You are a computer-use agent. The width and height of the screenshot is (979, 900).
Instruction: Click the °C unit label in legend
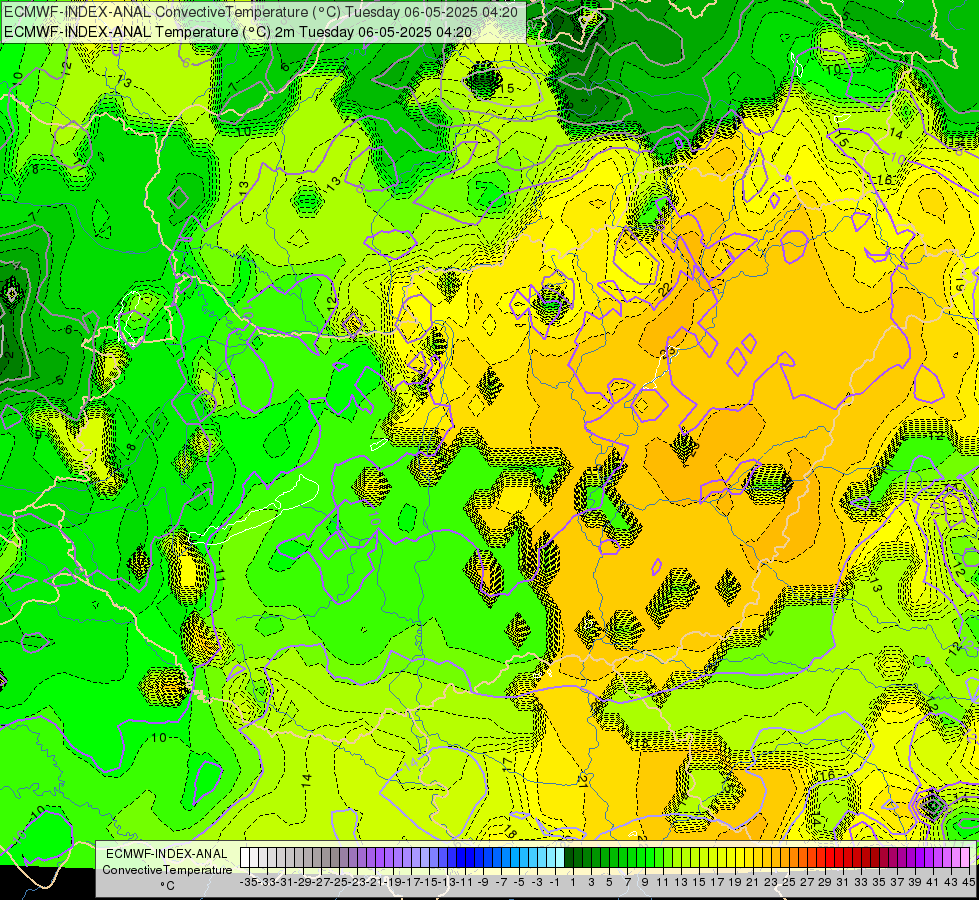pyautogui.click(x=167, y=886)
